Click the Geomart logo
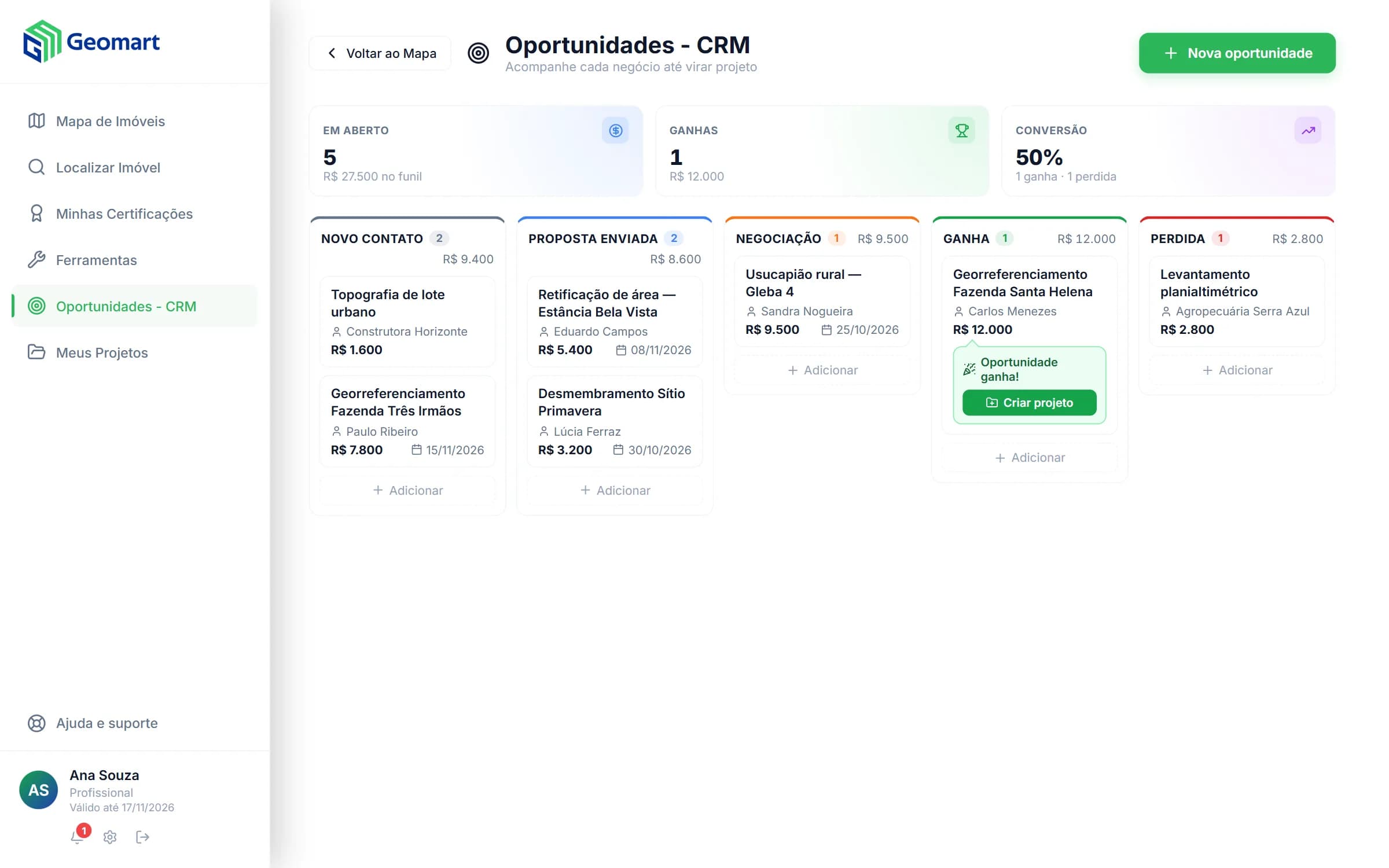The image size is (1389, 868). click(91, 42)
